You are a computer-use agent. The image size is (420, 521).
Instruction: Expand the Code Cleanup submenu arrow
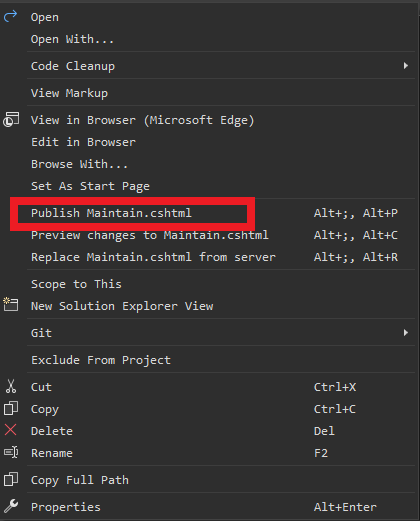tap(406, 66)
